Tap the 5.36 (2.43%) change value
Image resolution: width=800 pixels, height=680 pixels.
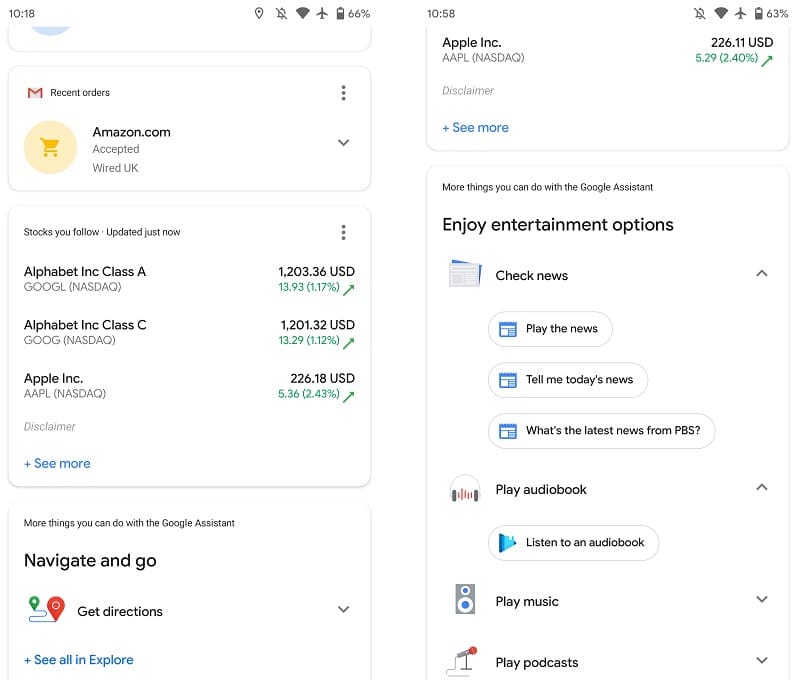[x=309, y=394]
